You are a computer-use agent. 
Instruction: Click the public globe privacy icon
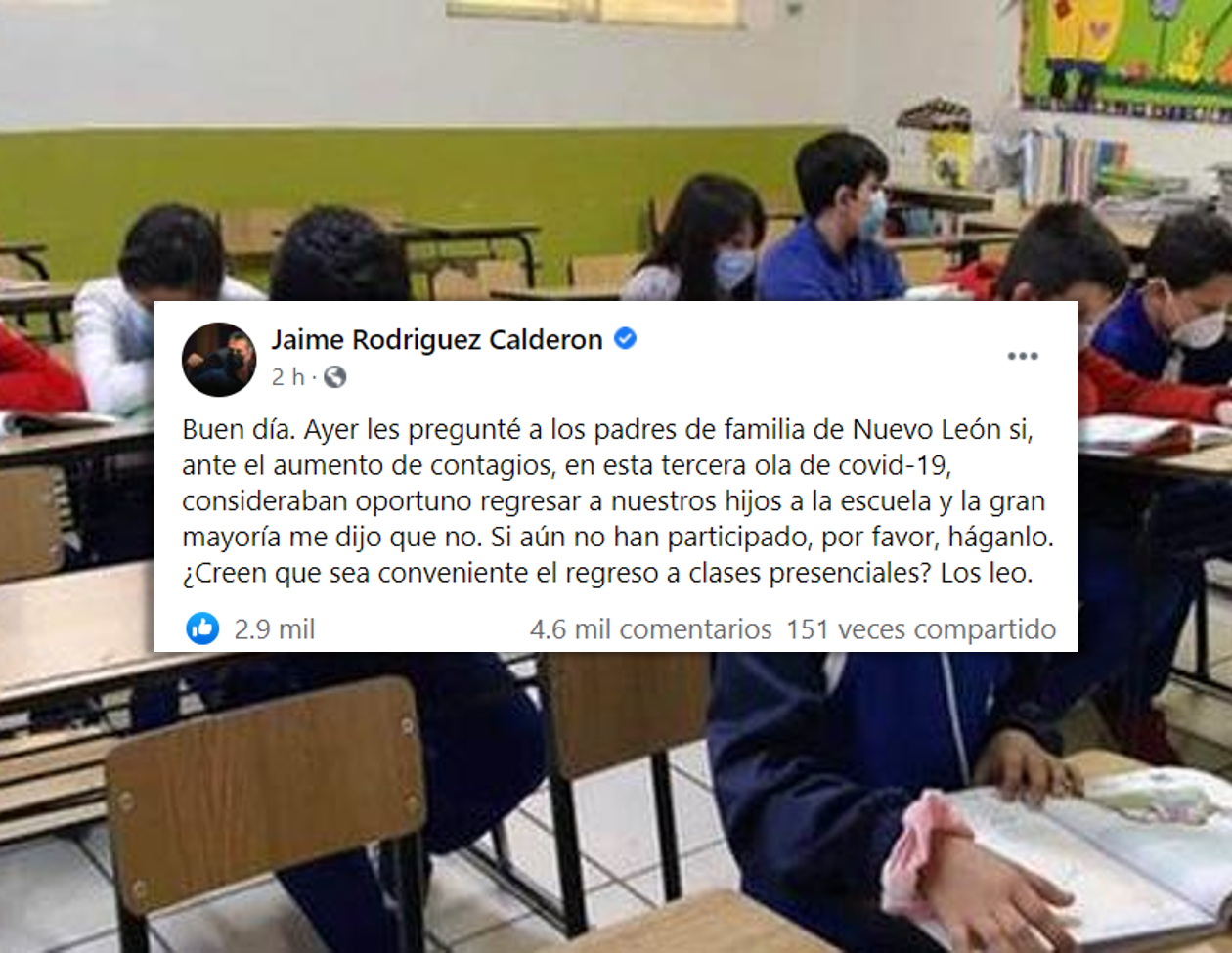point(335,376)
